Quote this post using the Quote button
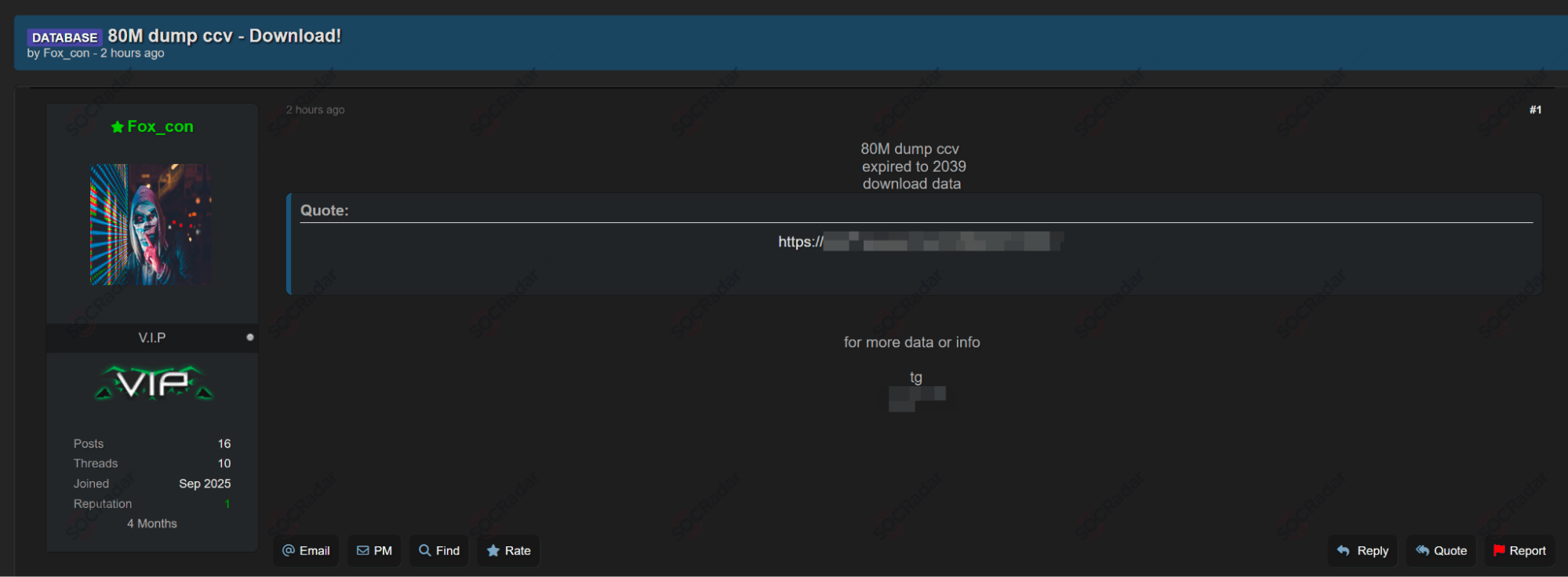Image resolution: width=1568 pixels, height=577 pixels. point(1440,550)
